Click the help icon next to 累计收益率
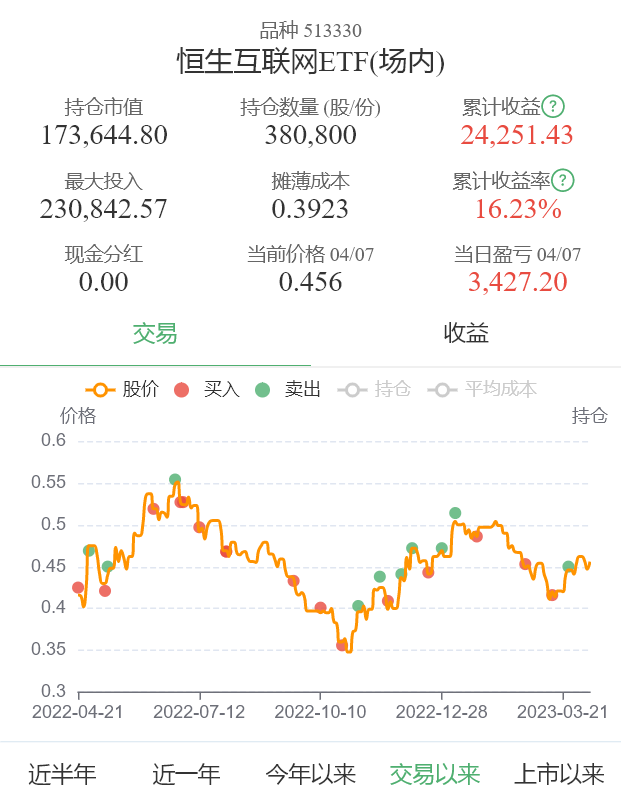 pos(563,181)
